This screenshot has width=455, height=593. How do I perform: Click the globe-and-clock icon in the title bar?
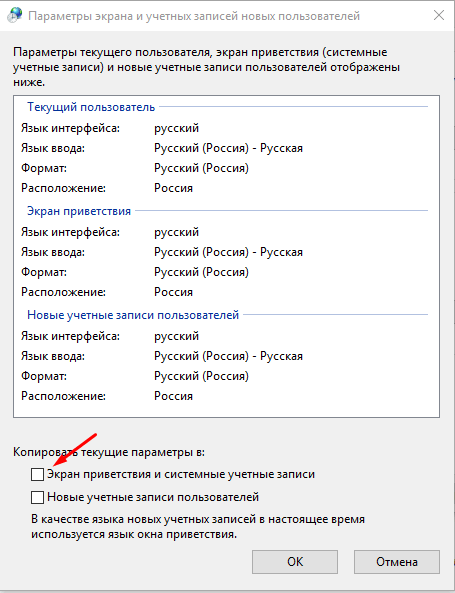(14, 16)
